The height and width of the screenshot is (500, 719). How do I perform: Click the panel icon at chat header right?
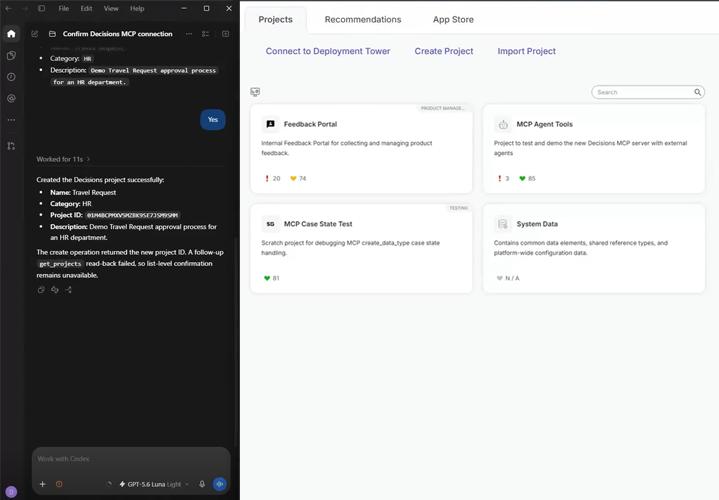click(x=226, y=34)
